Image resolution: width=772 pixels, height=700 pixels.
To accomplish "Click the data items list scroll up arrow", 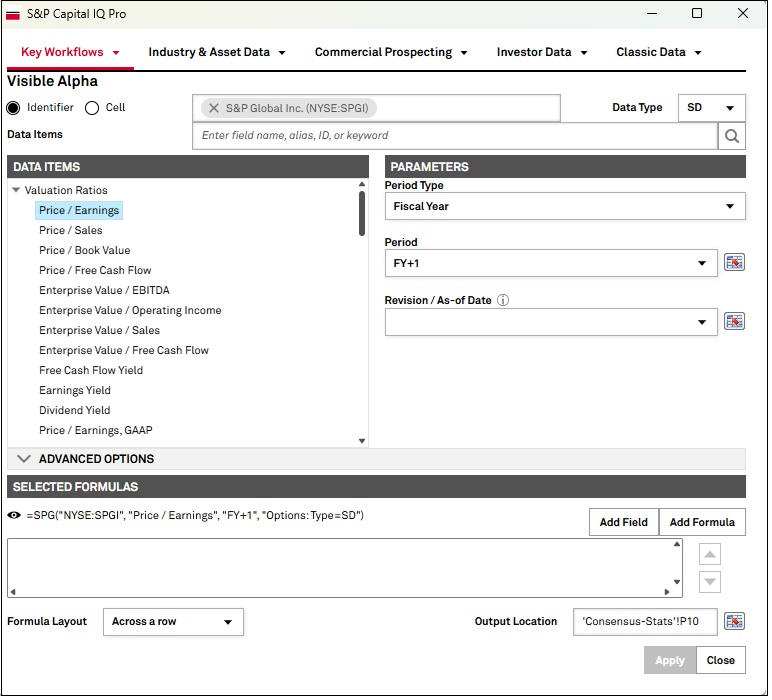I will tap(364, 185).
